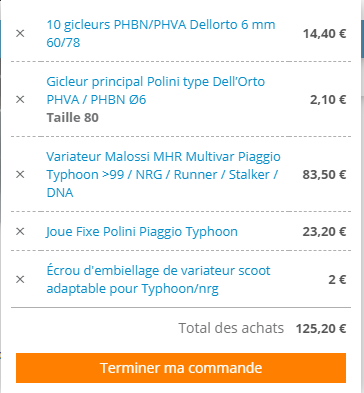The width and height of the screenshot is (364, 393).
Task: View Variateur Malossi MHR Multivar Piaggio product
Action: (163, 174)
